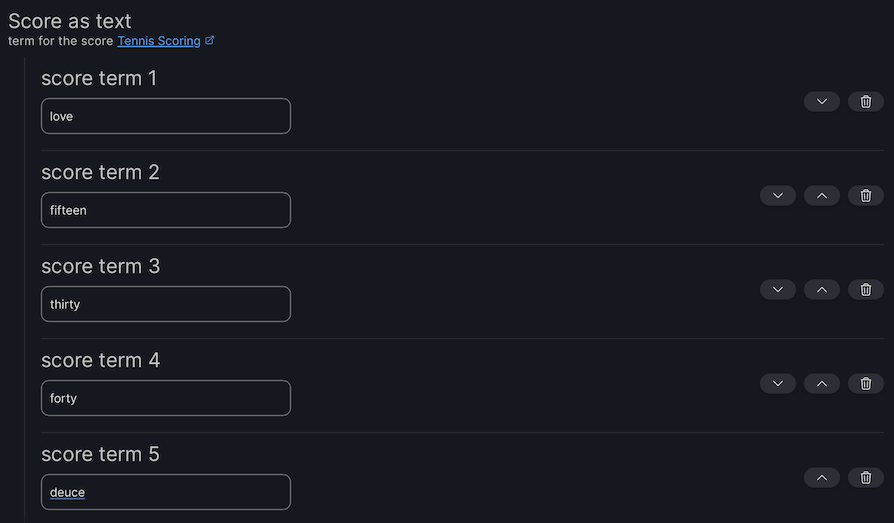894x523 pixels.
Task: Delete score term 4 with trash icon
Action: [866, 383]
